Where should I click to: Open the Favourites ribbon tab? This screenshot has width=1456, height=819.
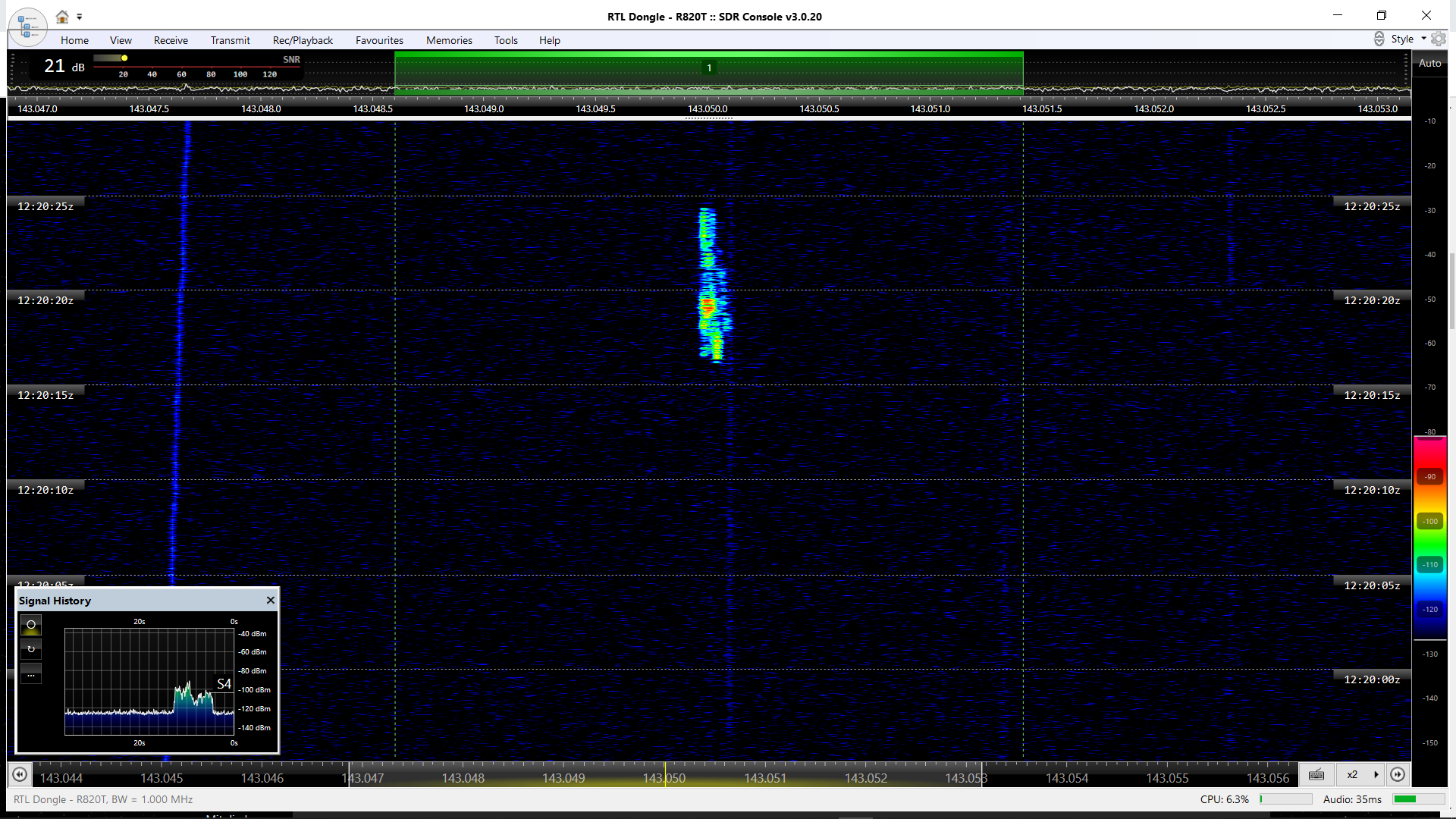coord(379,40)
